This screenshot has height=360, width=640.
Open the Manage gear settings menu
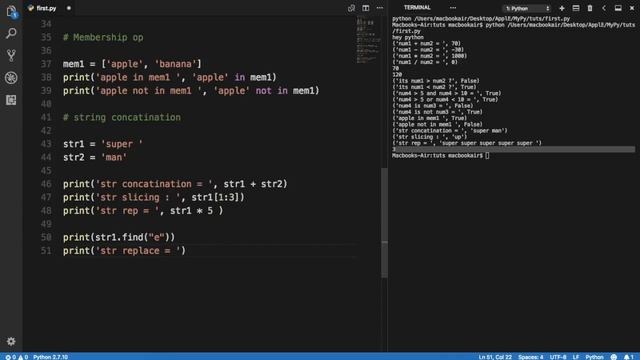[11, 341]
